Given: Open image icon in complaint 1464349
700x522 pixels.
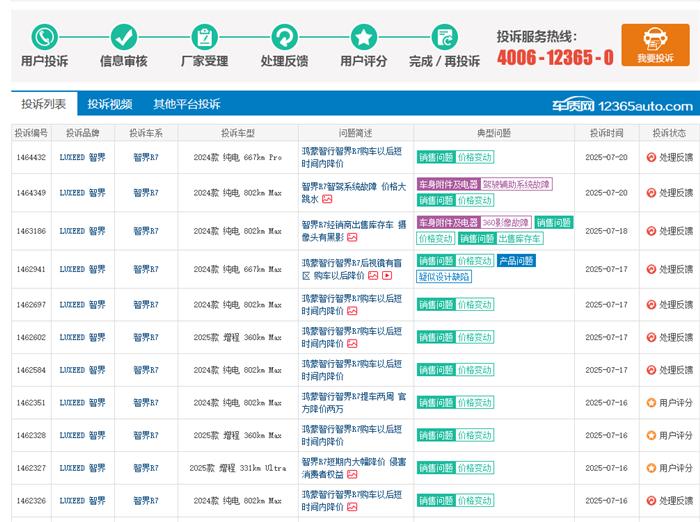Looking at the screenshot, I should point(327,199).
